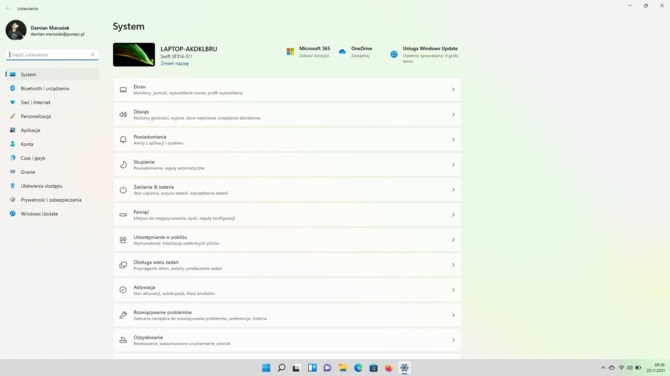Click the Zasilanie & bateria power icon
Viewport: 670px width, 376px height.
pos(123,190)
